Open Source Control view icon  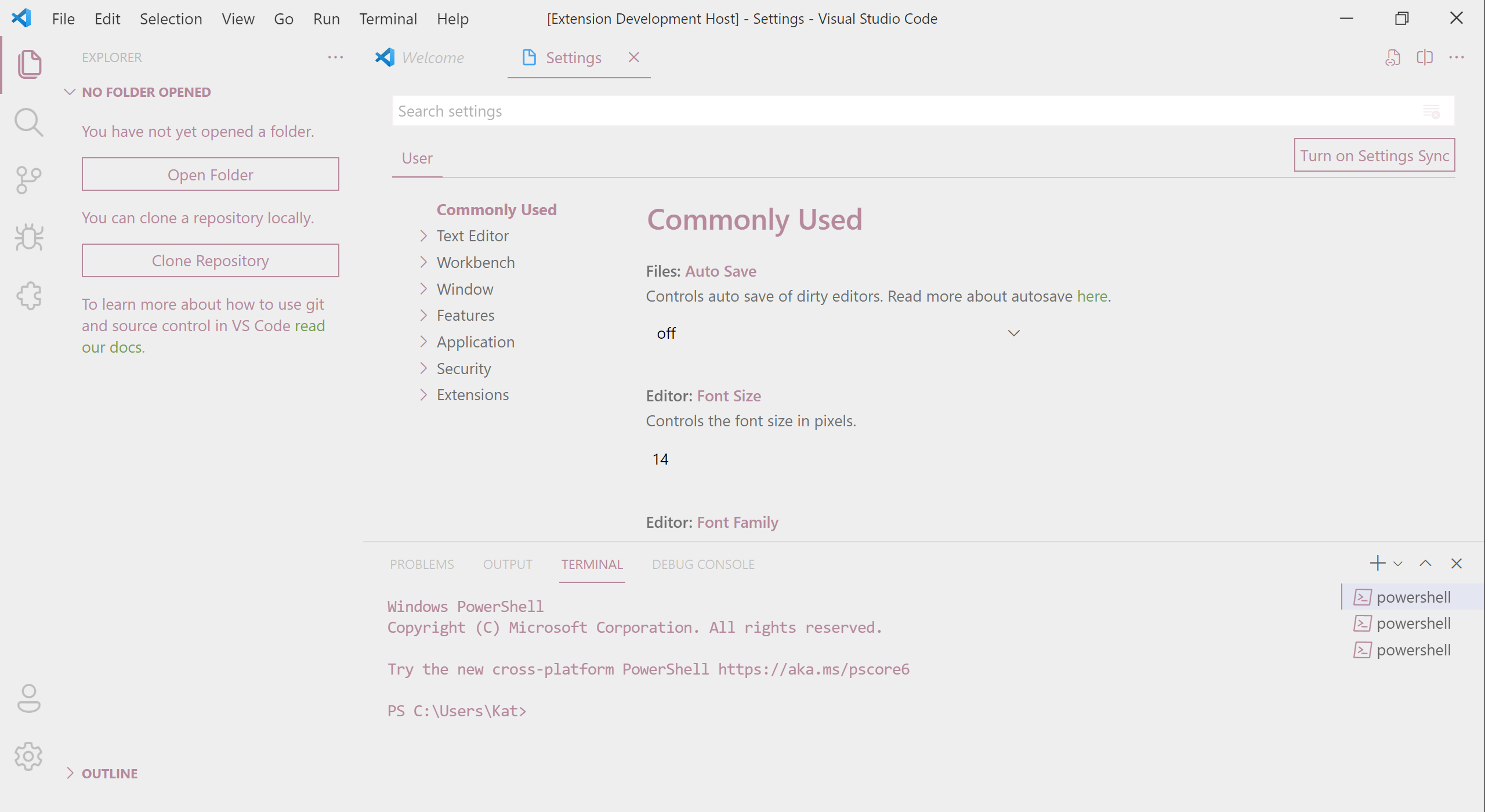[28, 180]
